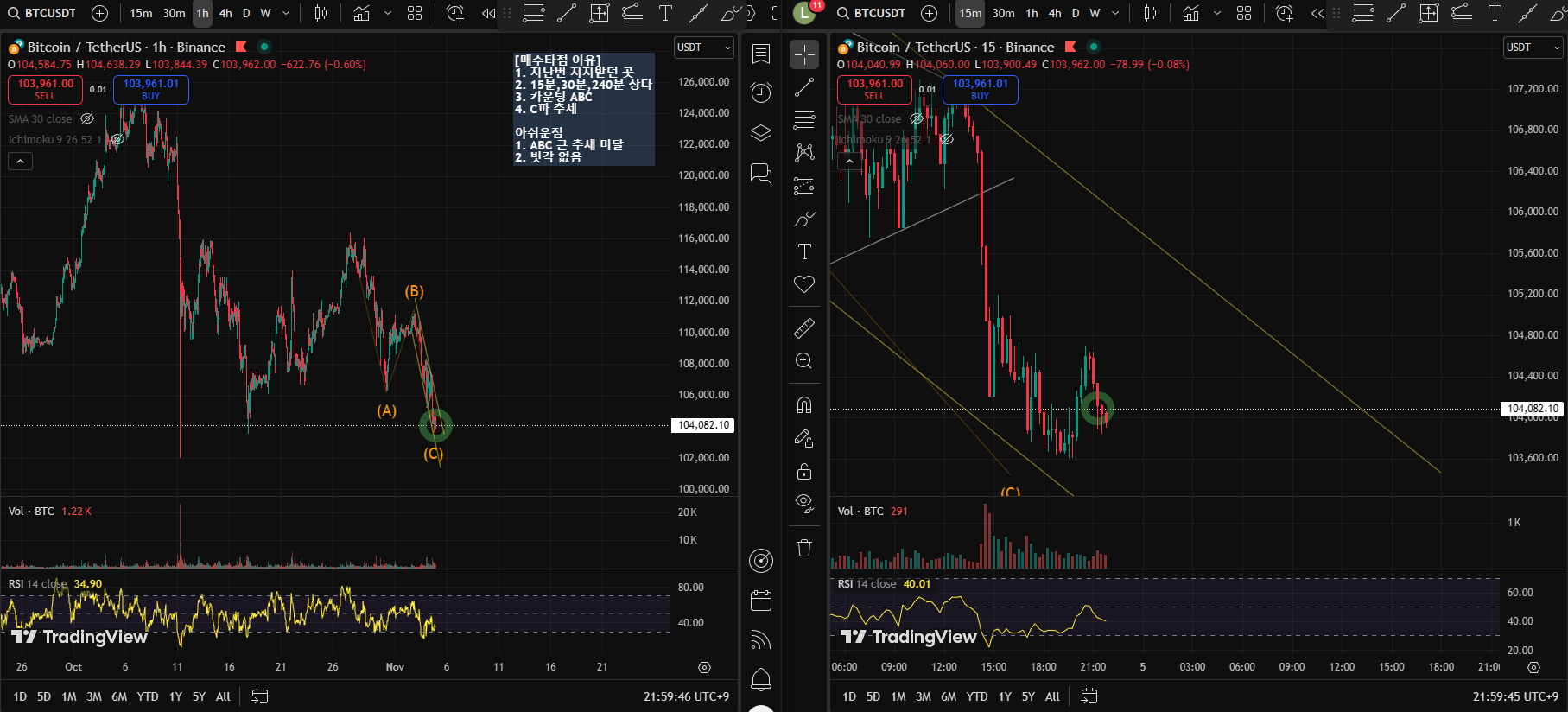Screen dimensions: 1568x712
Task: Open indicator templates grid in right toolbar
Action: [x=1244, y=13]
